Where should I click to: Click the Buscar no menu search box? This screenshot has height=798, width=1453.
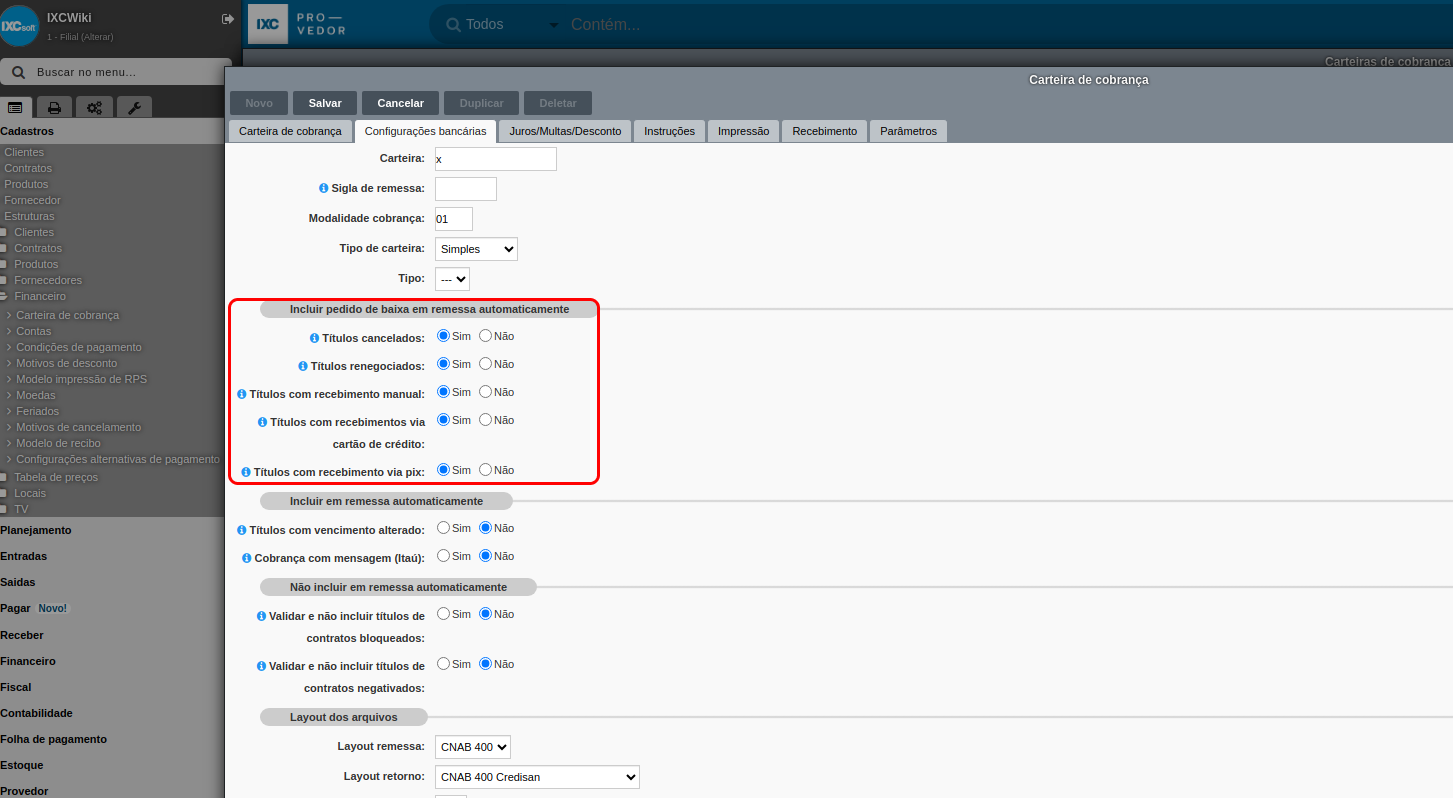pos(116,72)
